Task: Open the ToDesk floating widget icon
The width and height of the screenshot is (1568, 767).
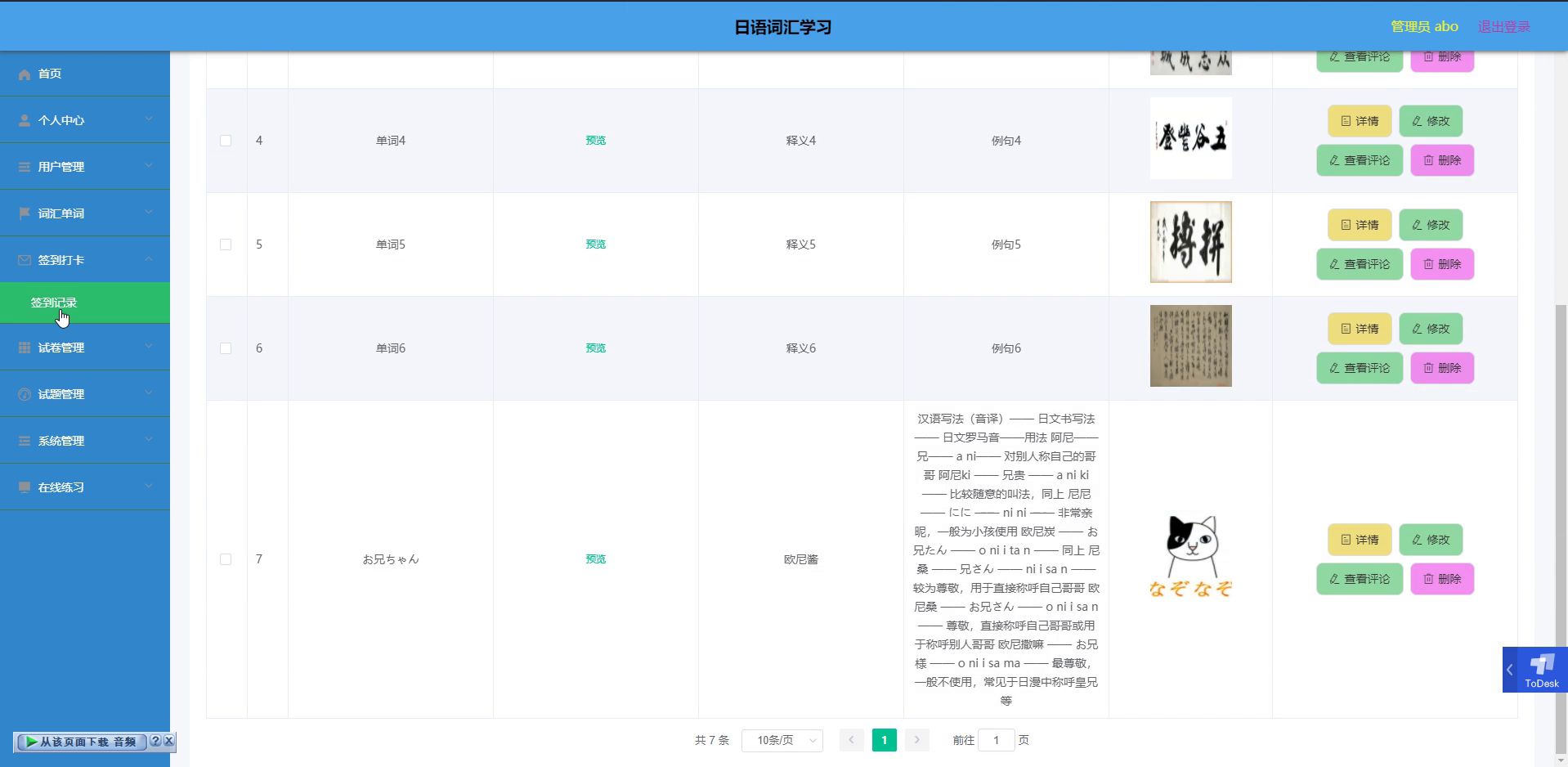Action: pyautogui.click(x=1542, y=670)
